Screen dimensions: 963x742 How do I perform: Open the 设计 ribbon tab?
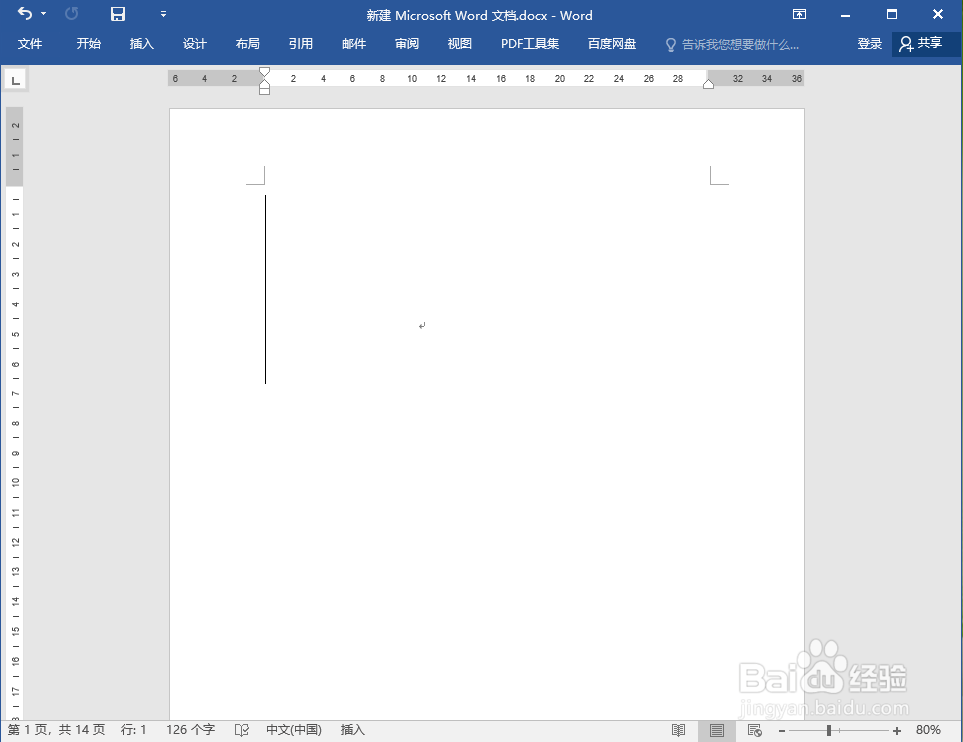click(194, 44)
